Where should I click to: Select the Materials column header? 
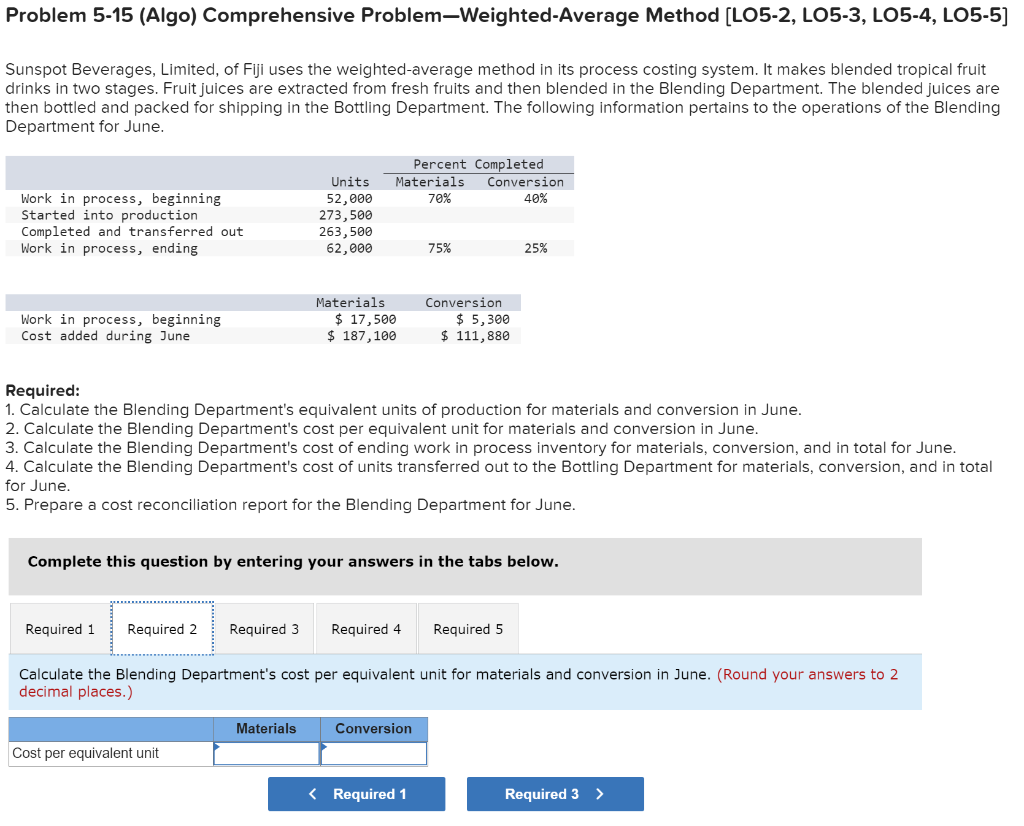(x=267, y=729)
